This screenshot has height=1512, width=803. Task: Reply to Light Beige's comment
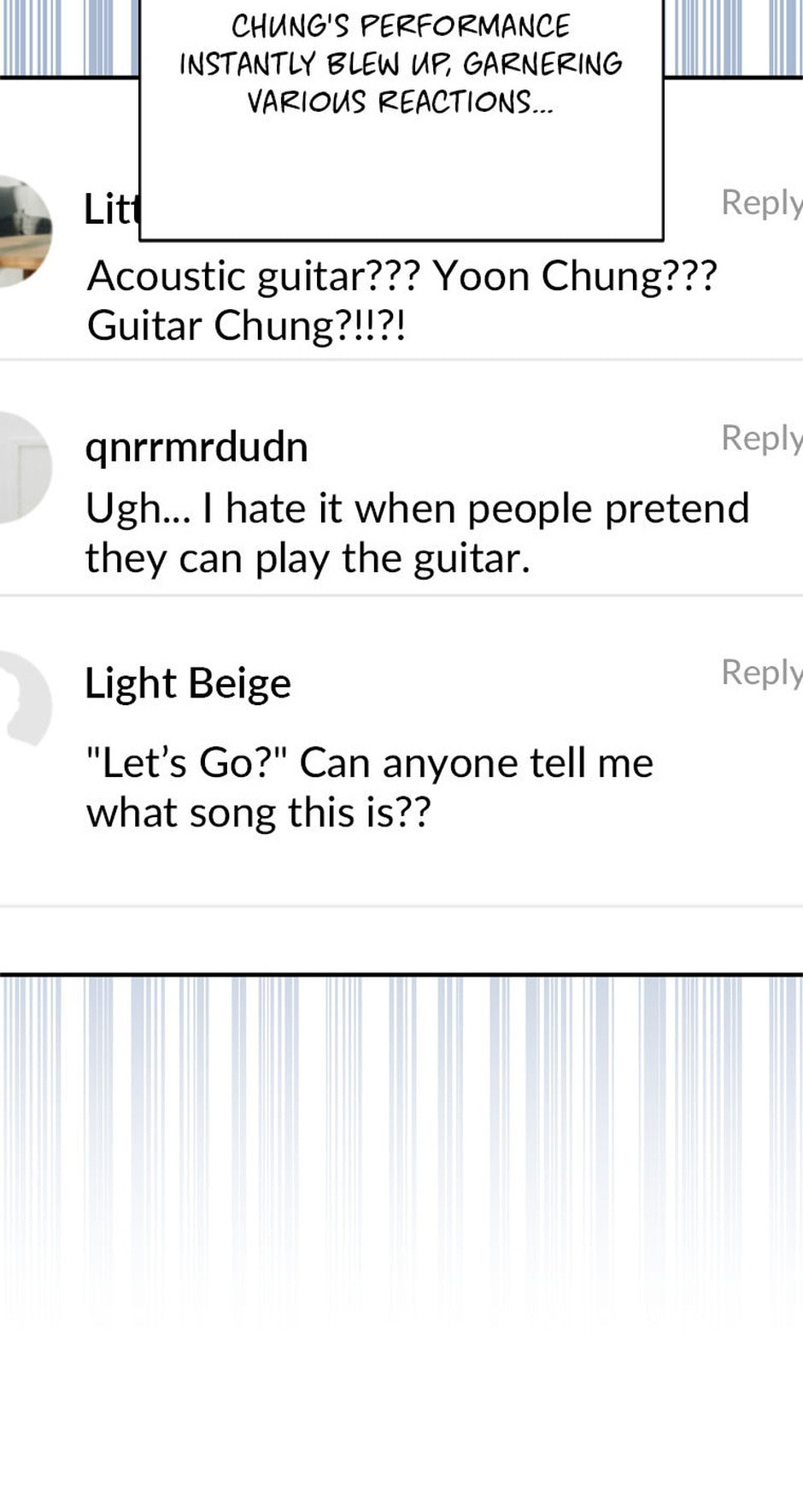point(761,674)
